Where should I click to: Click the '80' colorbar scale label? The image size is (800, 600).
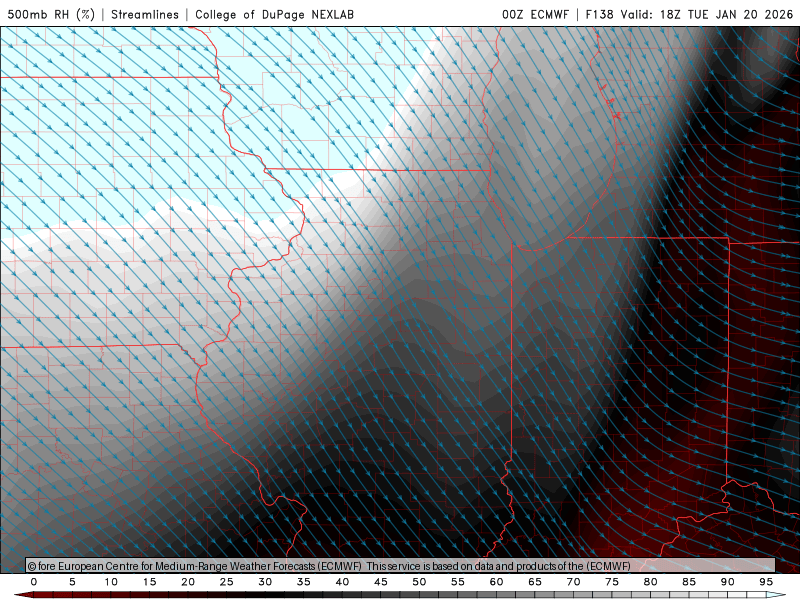[x=650, y=582]
